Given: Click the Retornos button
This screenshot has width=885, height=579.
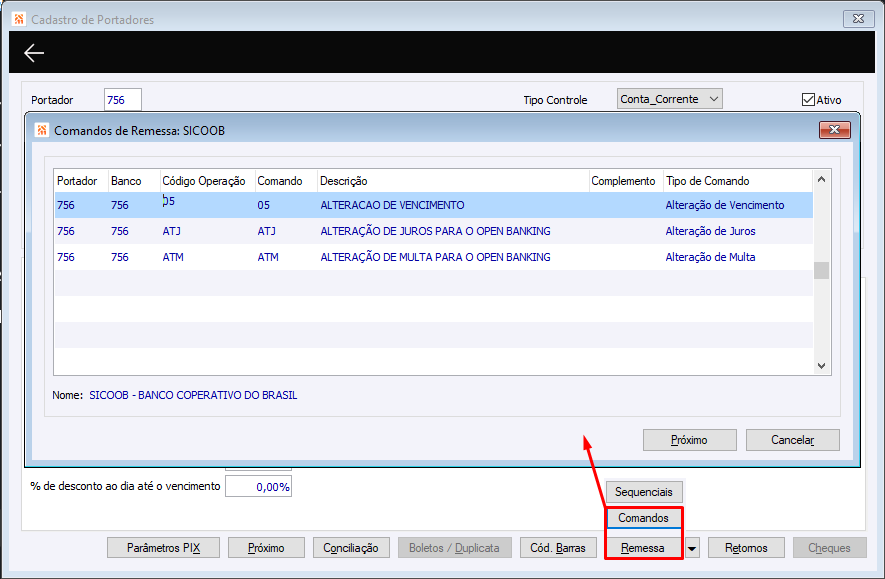Looking at the screenshot, I should pyautogui.click(x=746, y=548).
